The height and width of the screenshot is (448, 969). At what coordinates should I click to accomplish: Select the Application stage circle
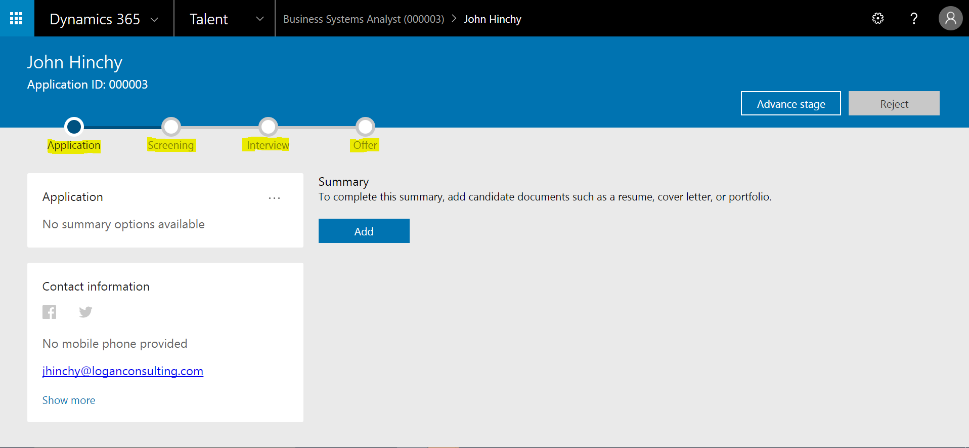click(x=73, y=126)
